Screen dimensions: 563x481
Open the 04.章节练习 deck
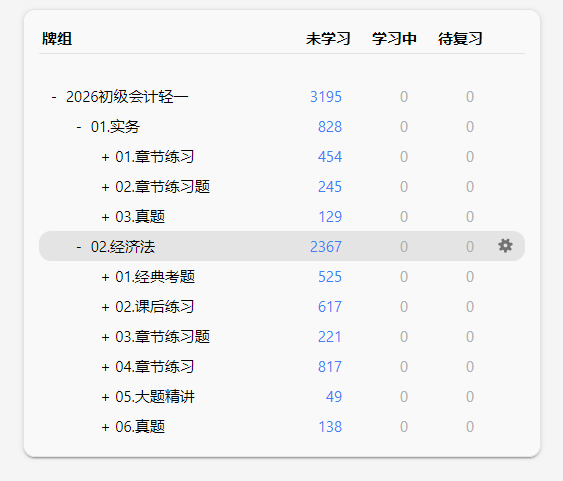154,367
